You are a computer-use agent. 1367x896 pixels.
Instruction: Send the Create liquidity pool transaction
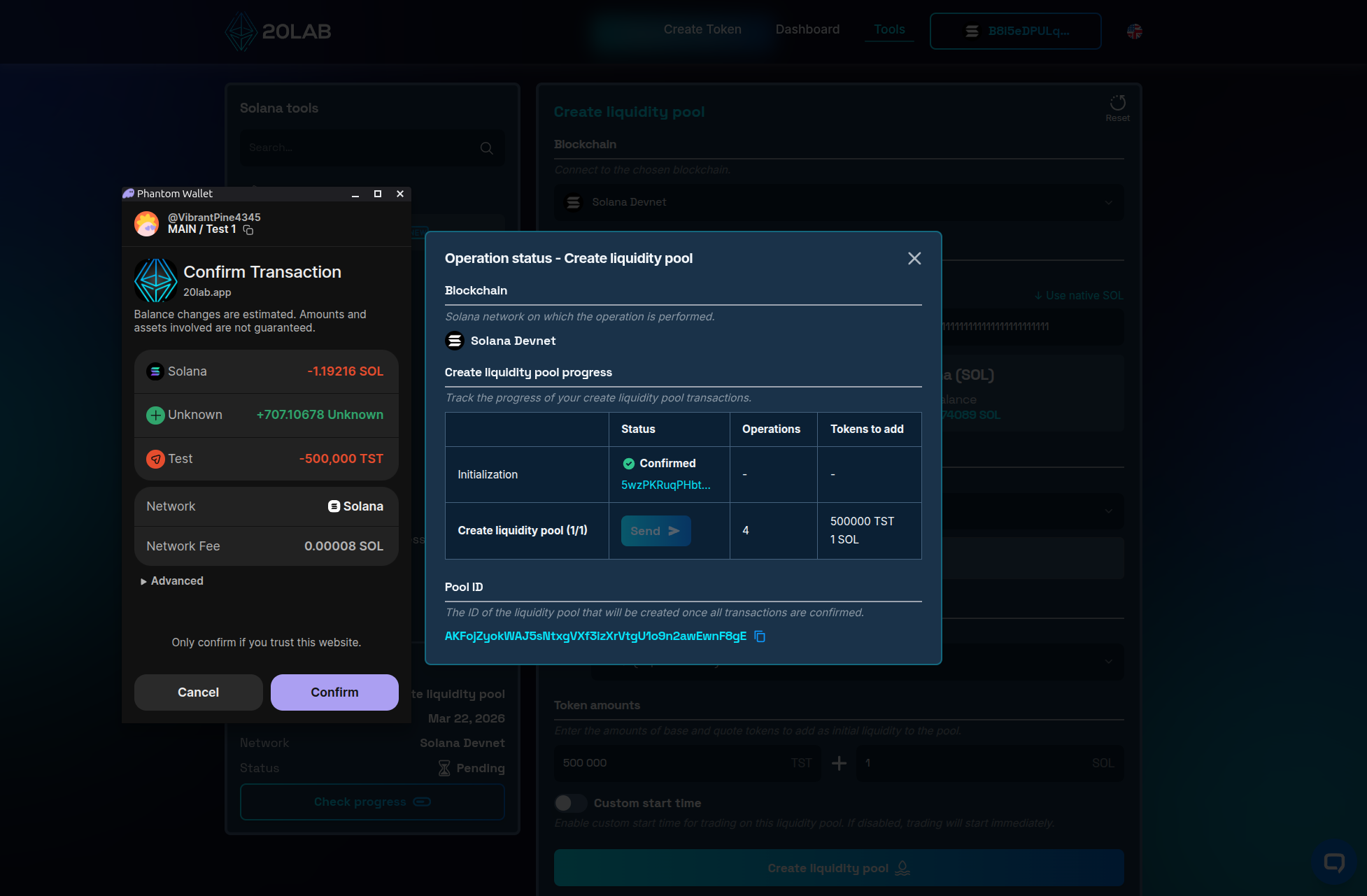click(x=656, y=531)
